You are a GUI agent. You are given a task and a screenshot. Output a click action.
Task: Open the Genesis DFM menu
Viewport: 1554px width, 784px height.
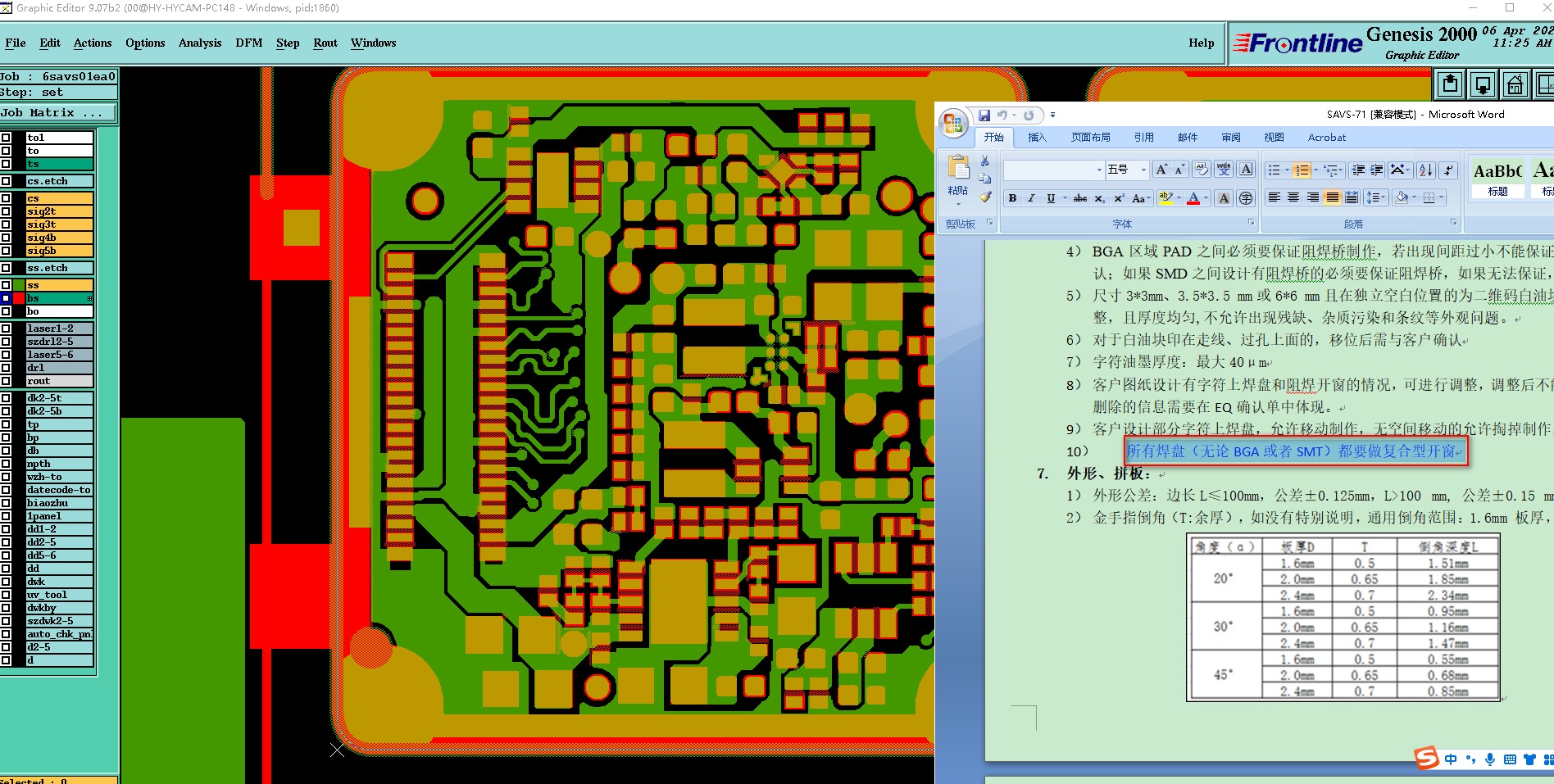point(249,43)
